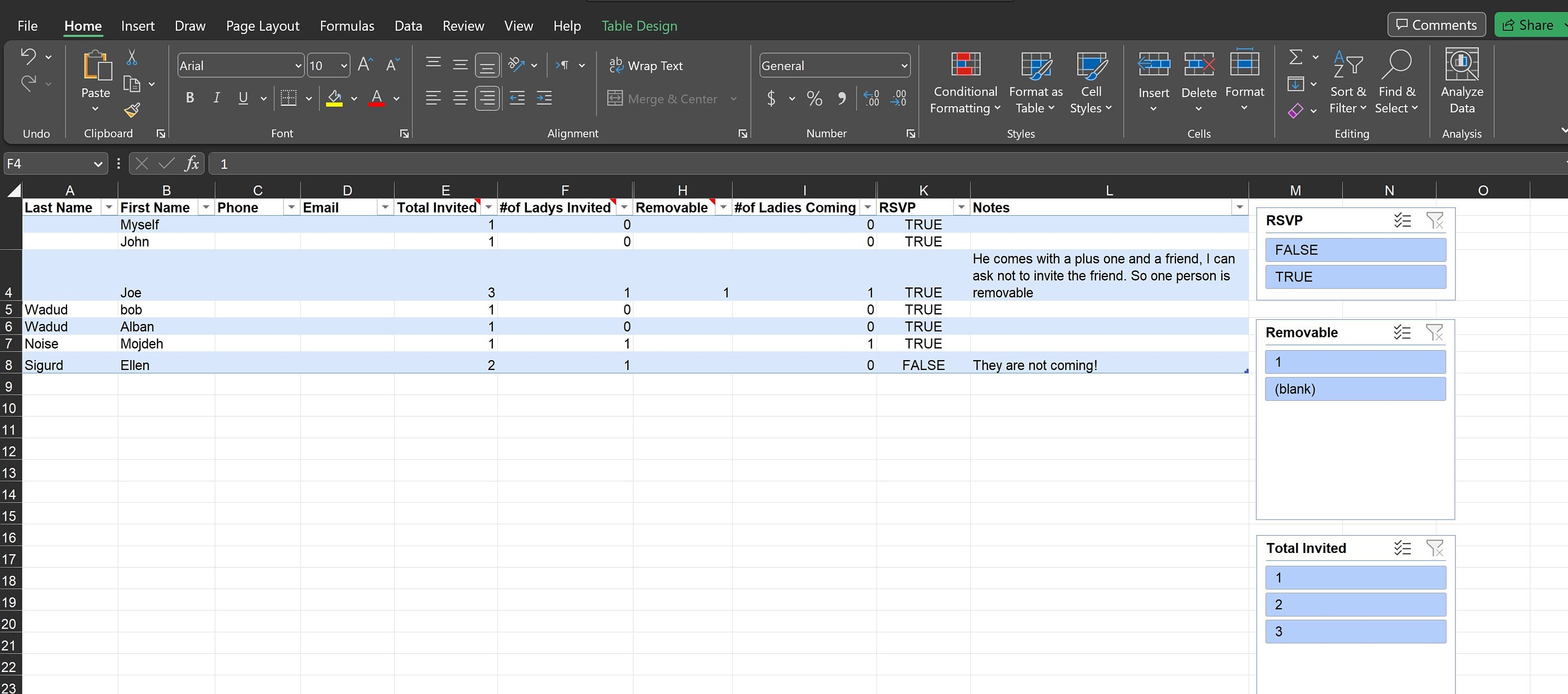Viewport: 1568px width, 694px height.
Task: Click the Borders icon
Action: [289, 98]
